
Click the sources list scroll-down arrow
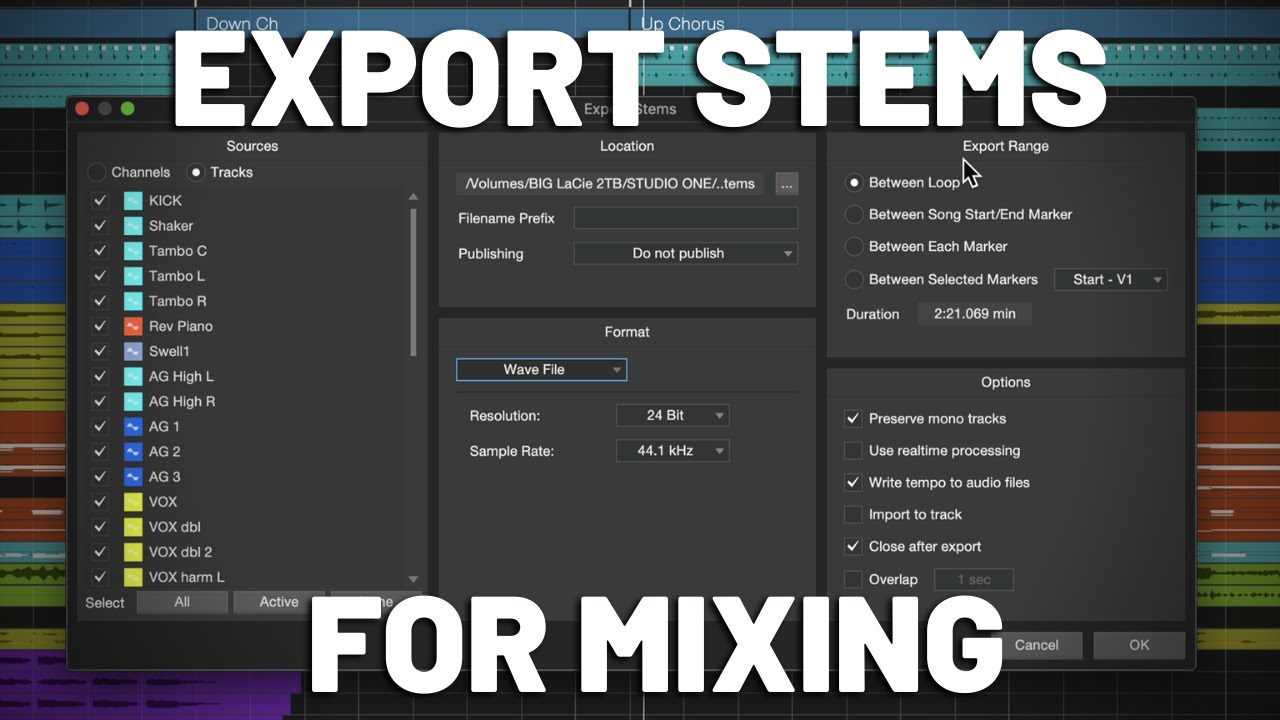click(413, 579)
